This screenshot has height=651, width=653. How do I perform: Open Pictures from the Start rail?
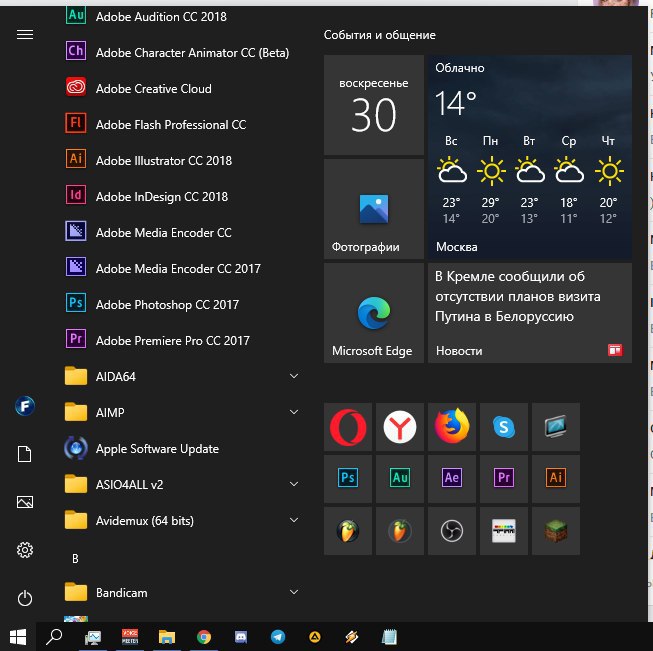25,502
